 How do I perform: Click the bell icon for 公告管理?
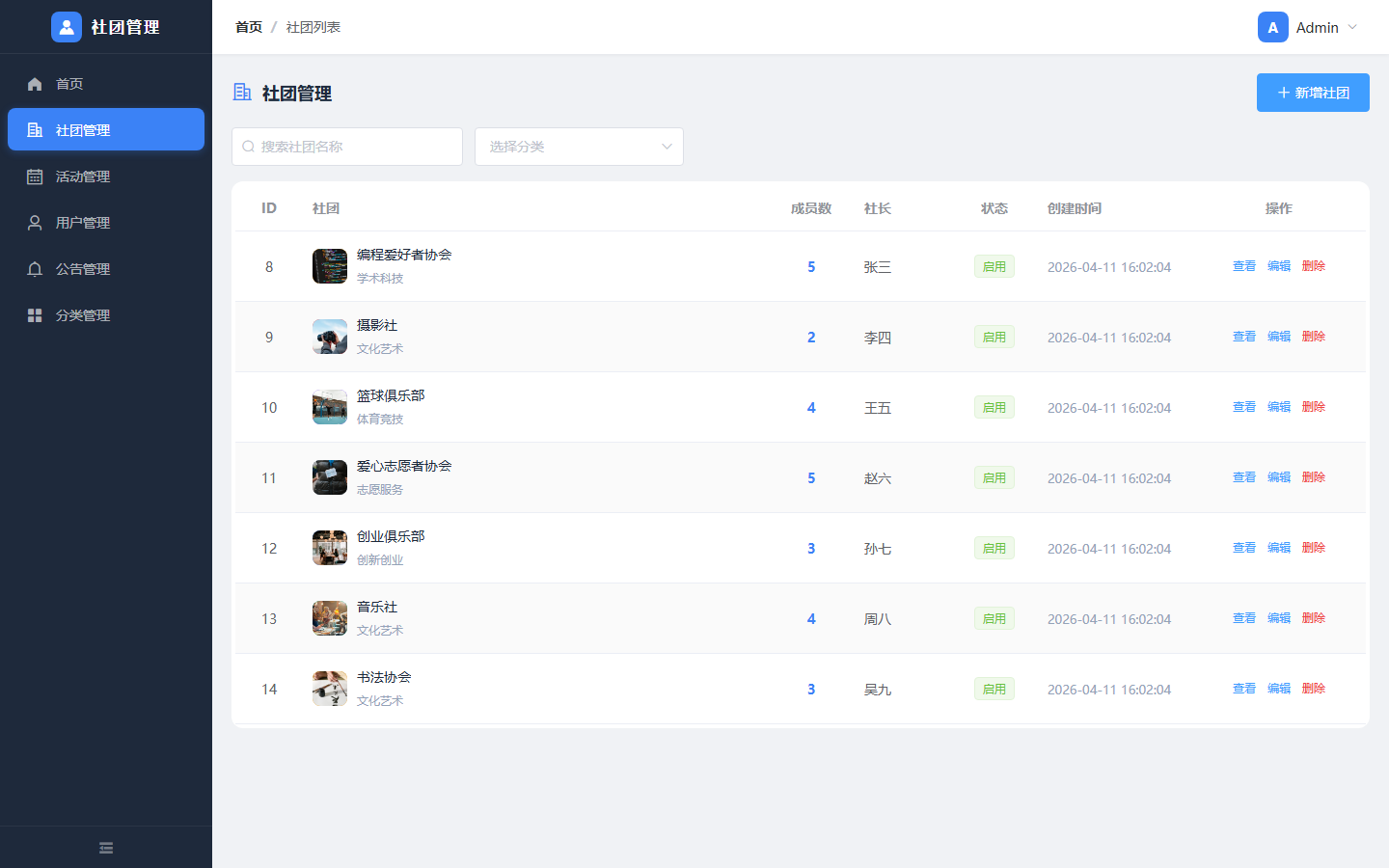coord(35,269)
